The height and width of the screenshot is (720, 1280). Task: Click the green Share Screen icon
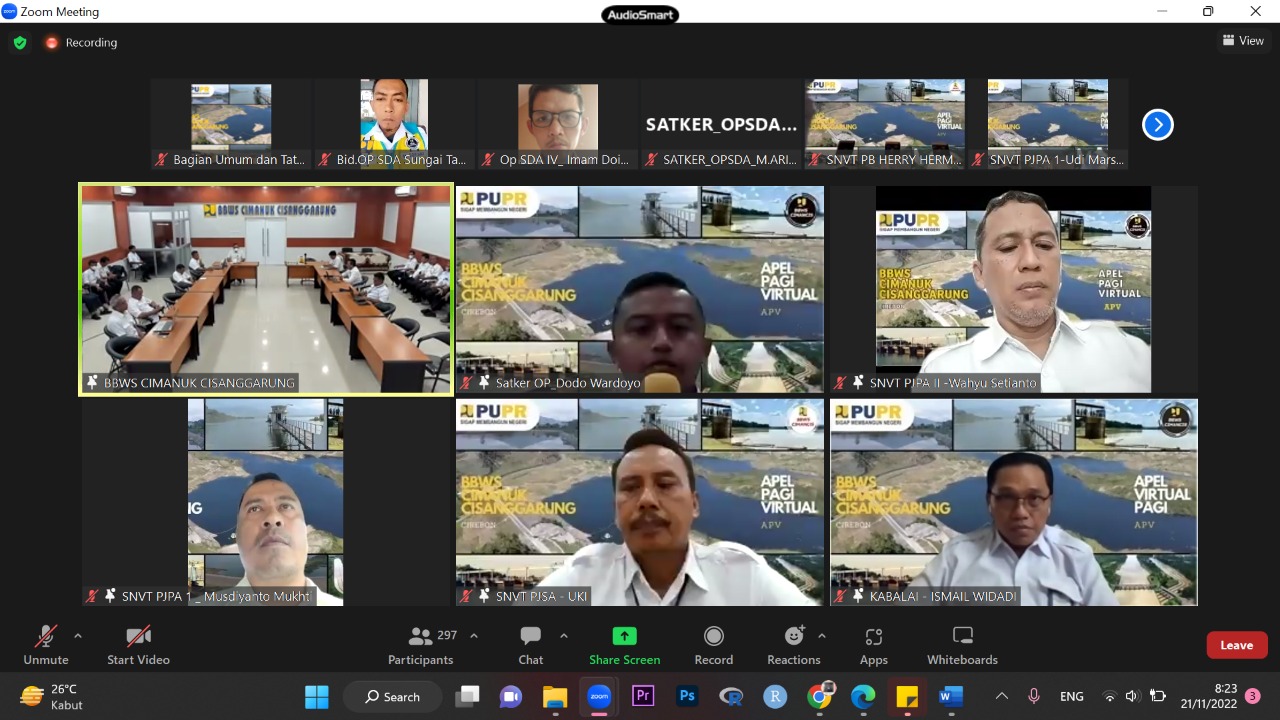(x=624, y=636)
